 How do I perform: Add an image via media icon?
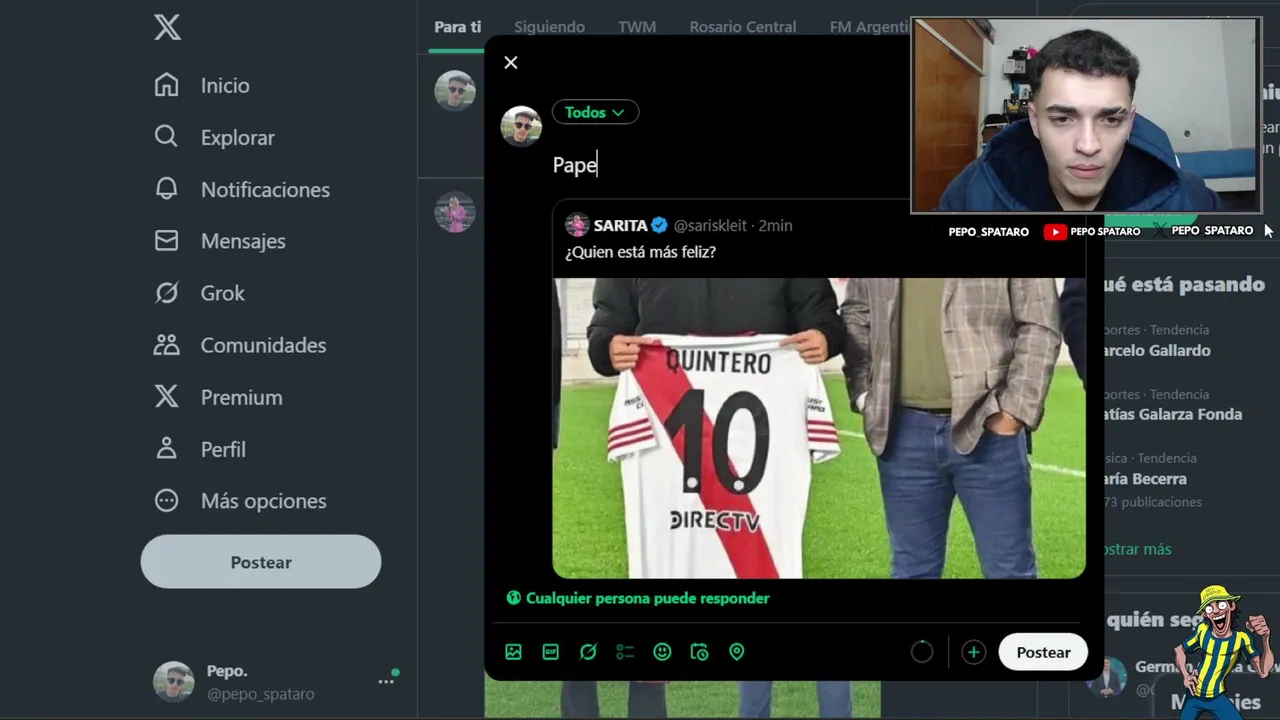click(513, 652)
